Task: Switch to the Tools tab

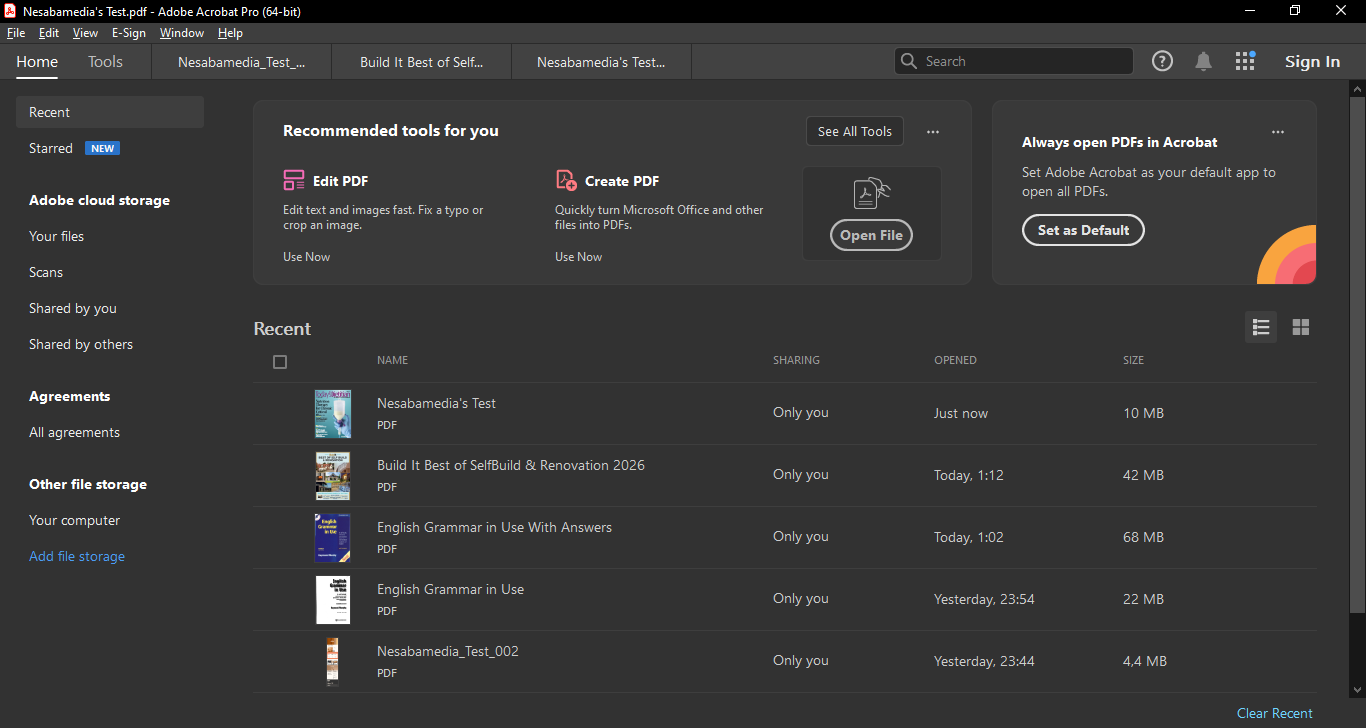Action: pyautogui.click(x=105, y=62)
